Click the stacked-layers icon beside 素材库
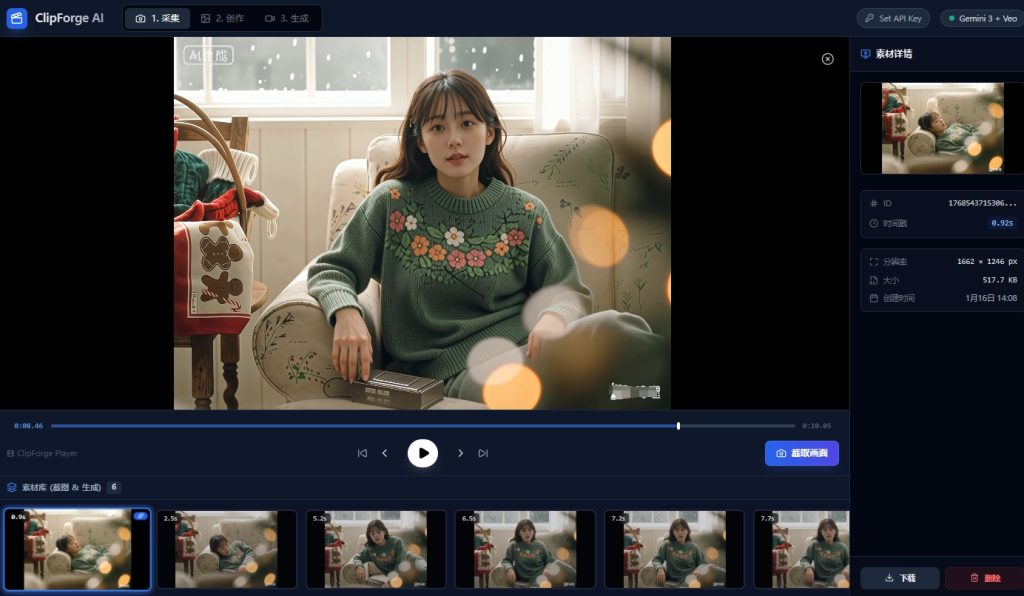The image size is (1024, 596). coord(10,487)
